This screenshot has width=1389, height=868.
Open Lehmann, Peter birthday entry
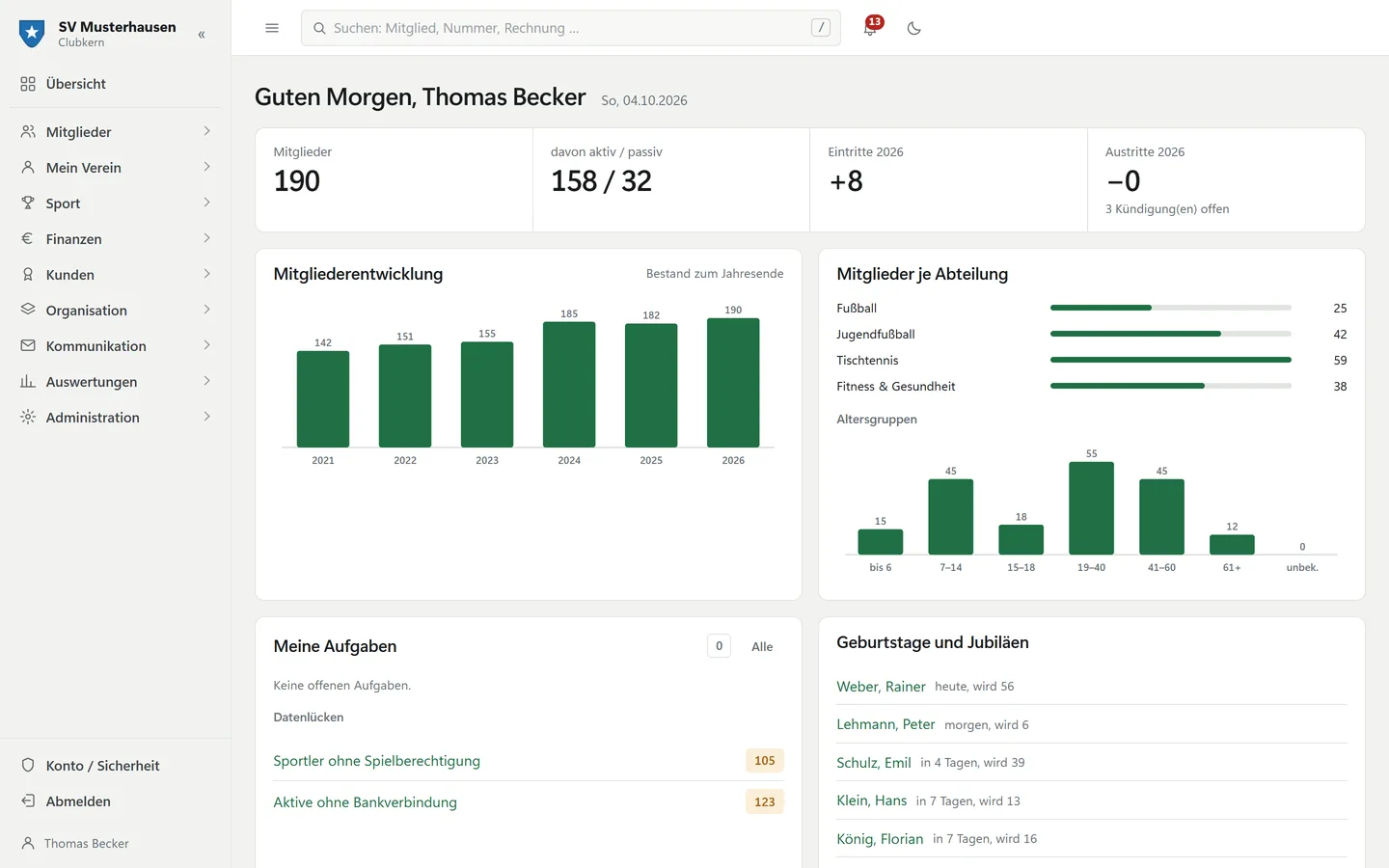[885, 724]
